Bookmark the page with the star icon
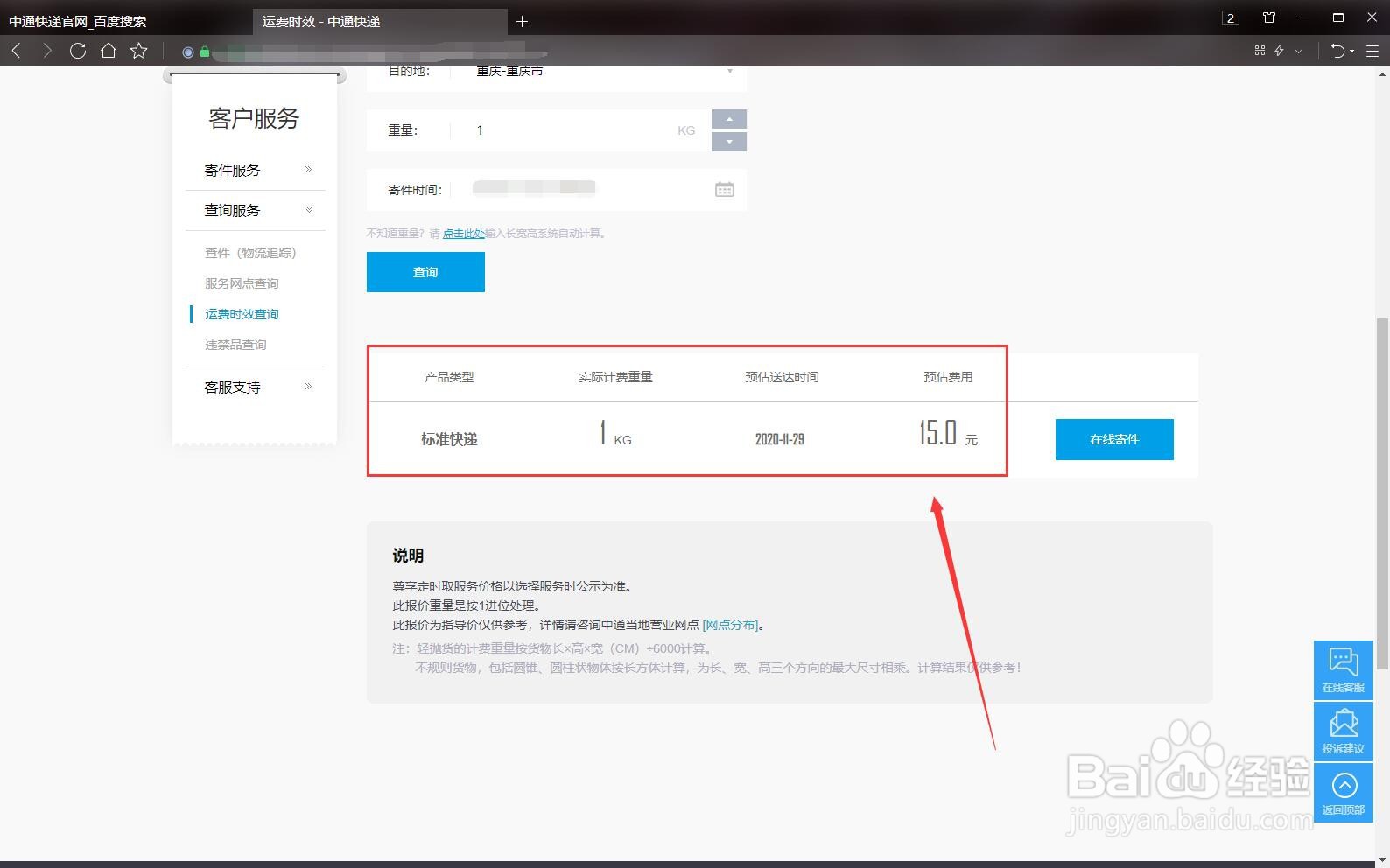 139,51
